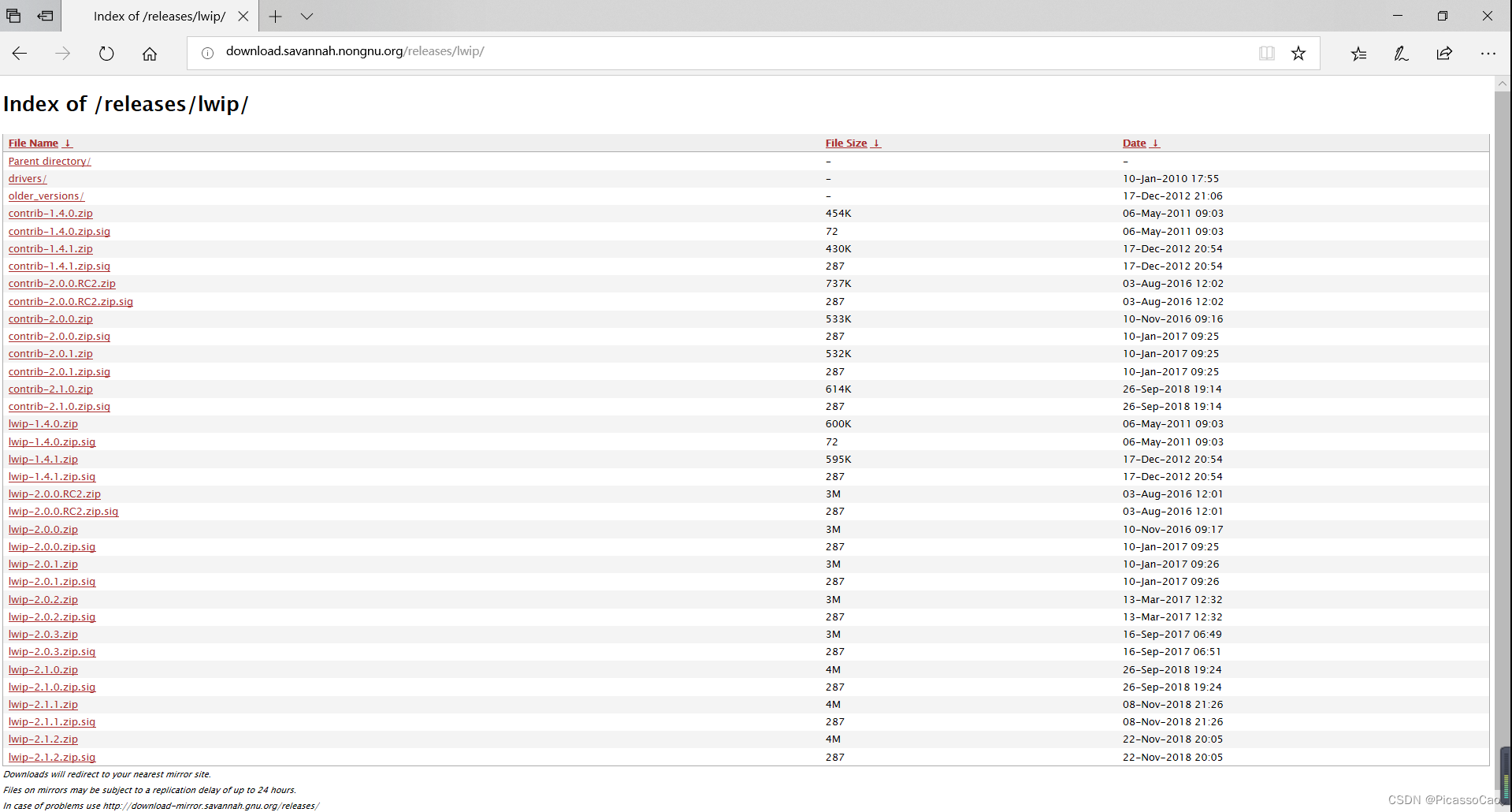Image resolution: width=1512 pixels, height=812 pixels.
Task: Refresh the lwip releases page
Action: 106,54
